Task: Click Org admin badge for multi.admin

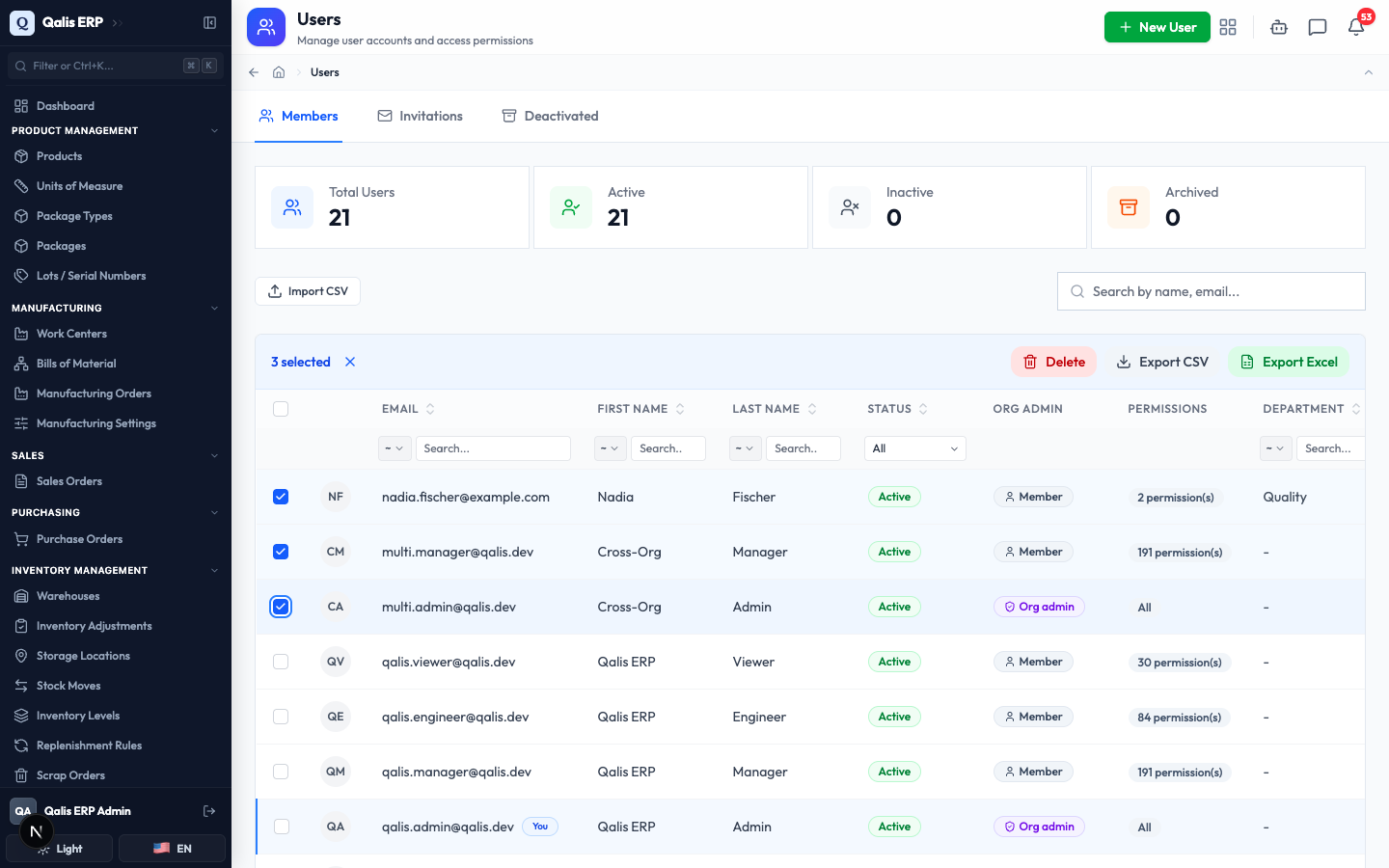Action: tap(1039, 607)
